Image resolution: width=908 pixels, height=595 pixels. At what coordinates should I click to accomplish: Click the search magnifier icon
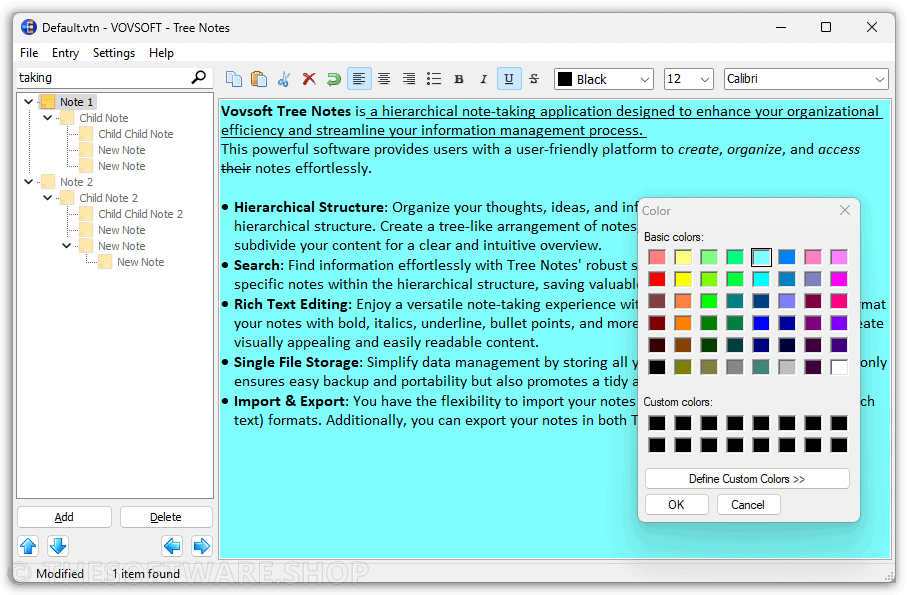coord(199,77)
